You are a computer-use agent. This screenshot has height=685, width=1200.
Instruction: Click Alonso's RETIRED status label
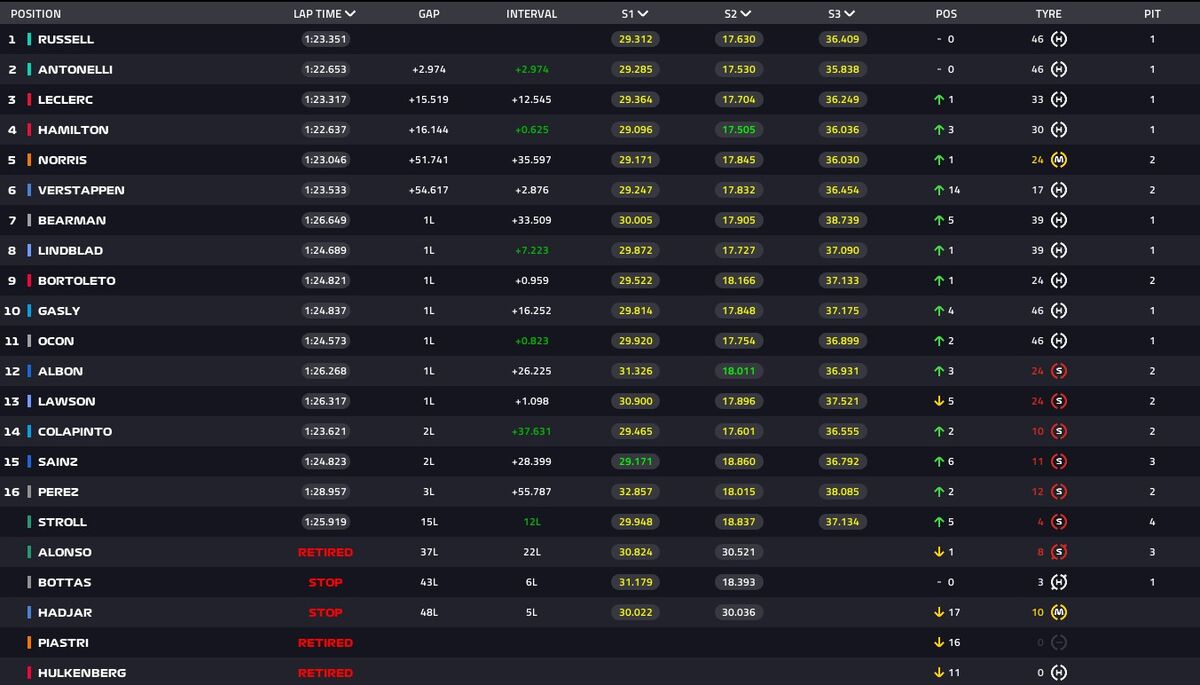pos(325,552)
